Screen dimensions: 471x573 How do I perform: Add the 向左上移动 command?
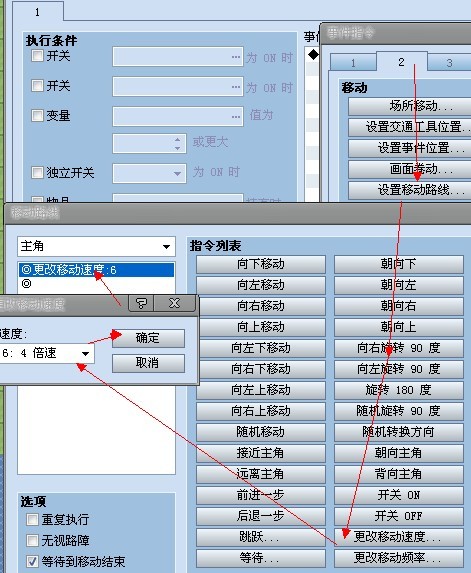click(x=261, y=390)
